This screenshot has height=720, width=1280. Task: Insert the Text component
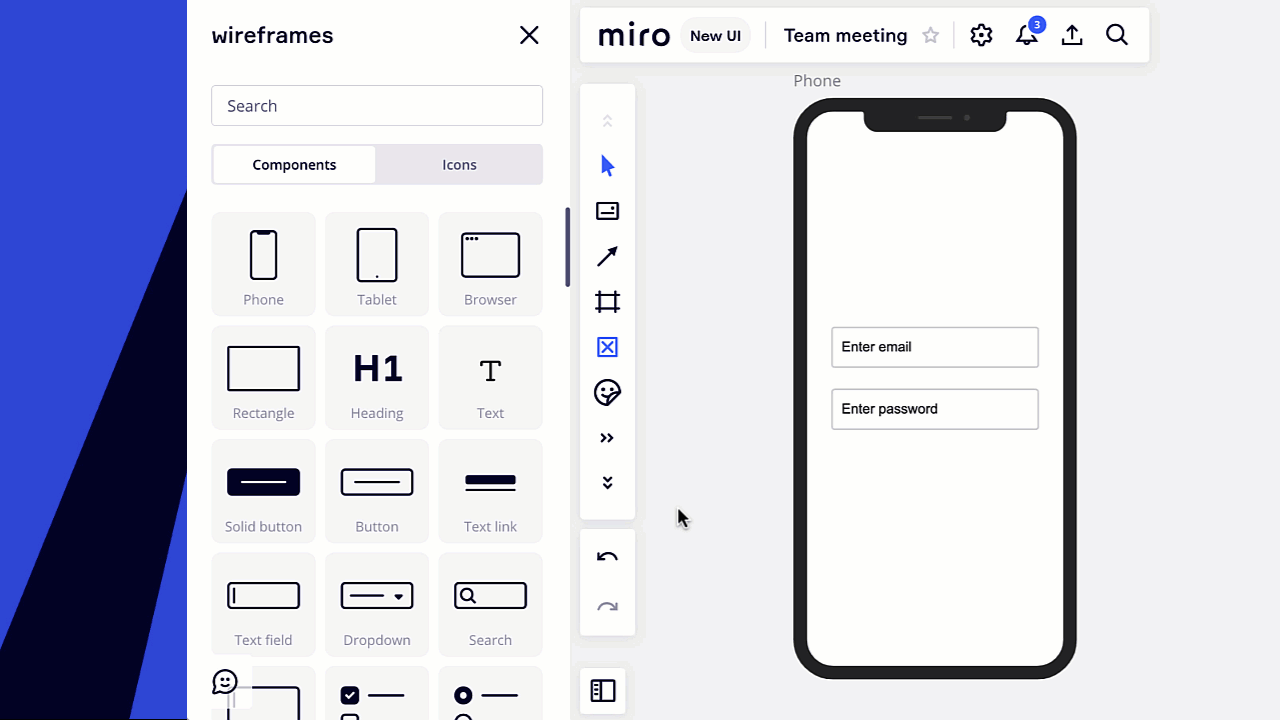click(x=490, y=378)
